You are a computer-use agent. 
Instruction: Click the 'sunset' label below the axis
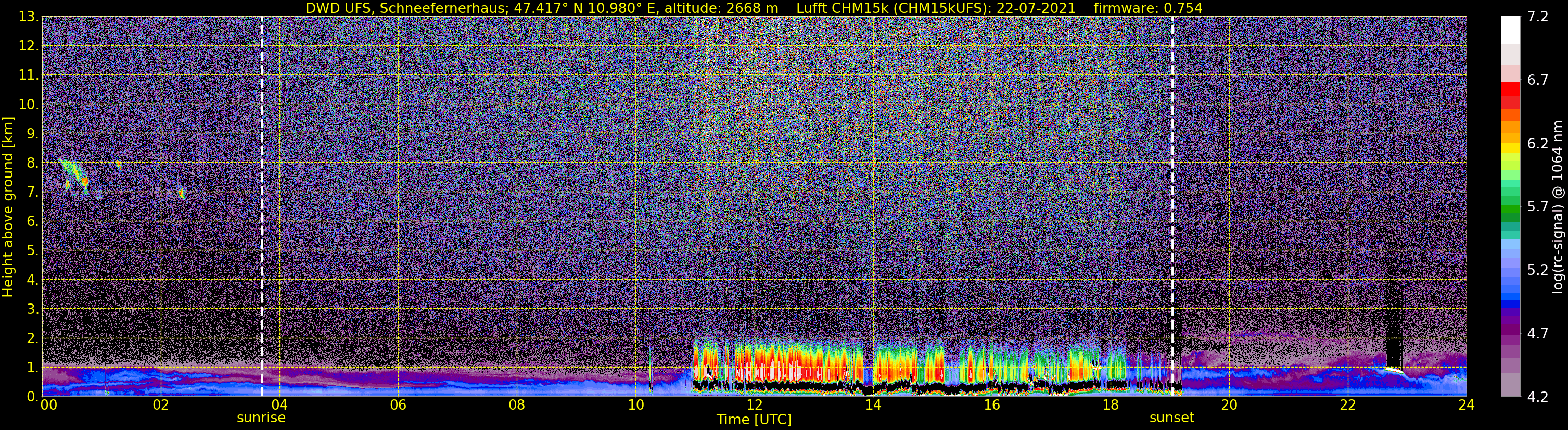click(1172, 418)
